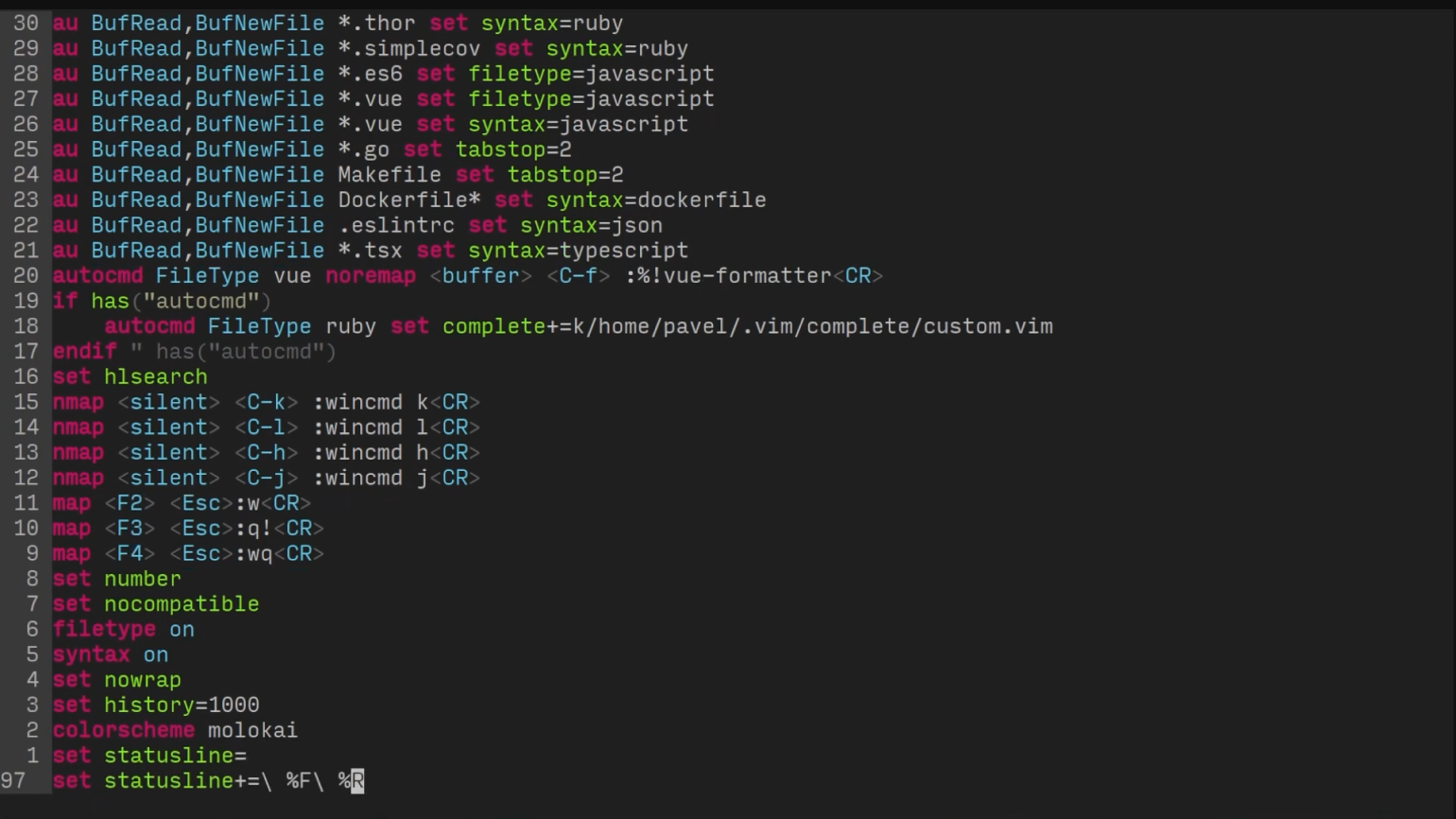Click relative line number 30
Image resolution: width=1456 pixels, height=819 pixels.
click(x=26, y=24)
